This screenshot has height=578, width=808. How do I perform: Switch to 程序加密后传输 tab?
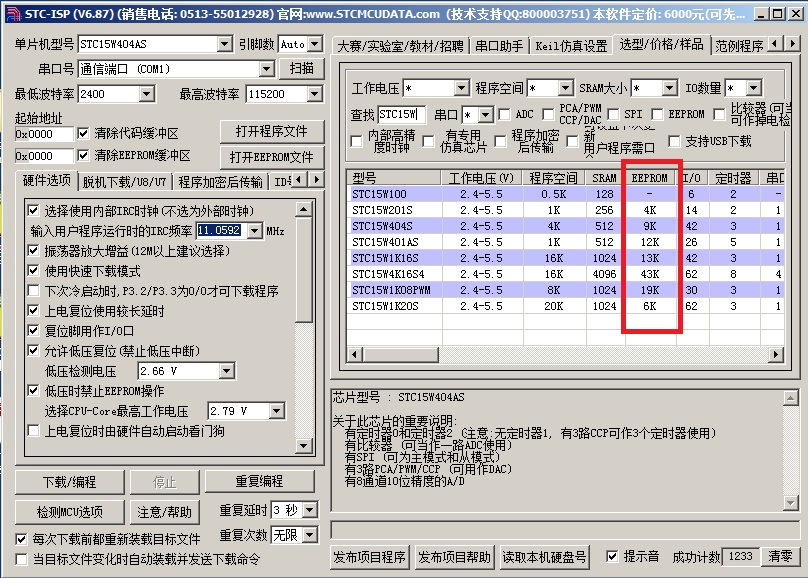pyautogui.click(x=220, y=182)
